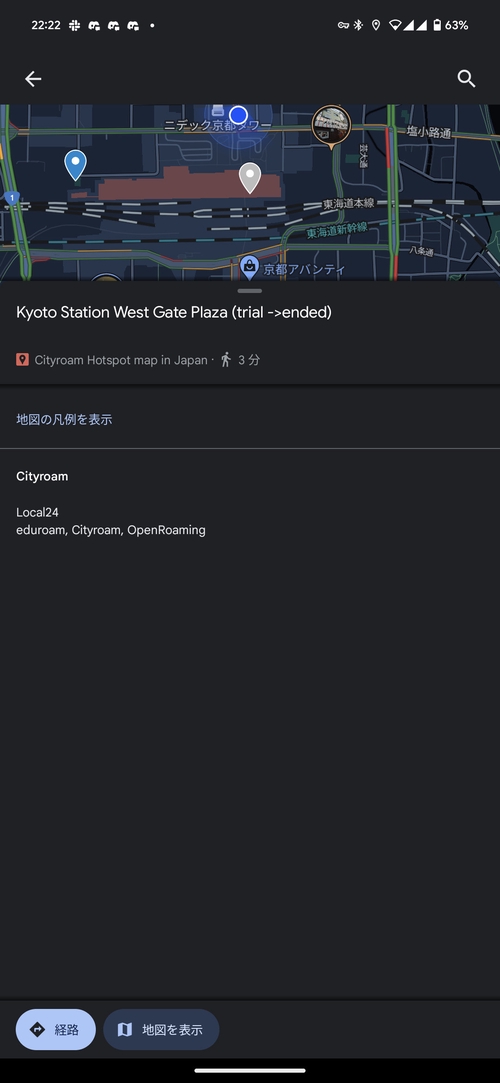Tap the Kyoto Avanti shopping bag icon
Viewport: 500px width, 1083px height.
249,265
